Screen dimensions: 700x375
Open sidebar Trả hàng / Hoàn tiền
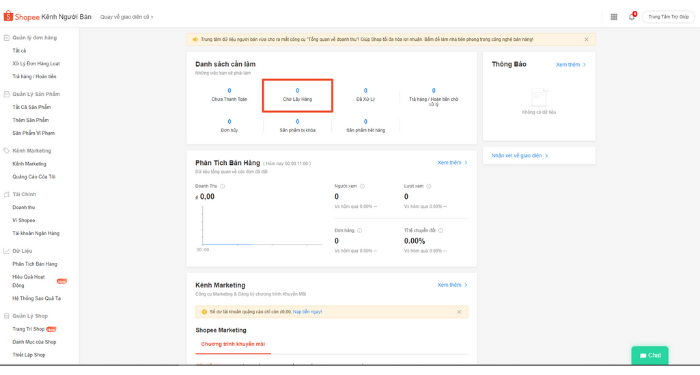point(34,77)
